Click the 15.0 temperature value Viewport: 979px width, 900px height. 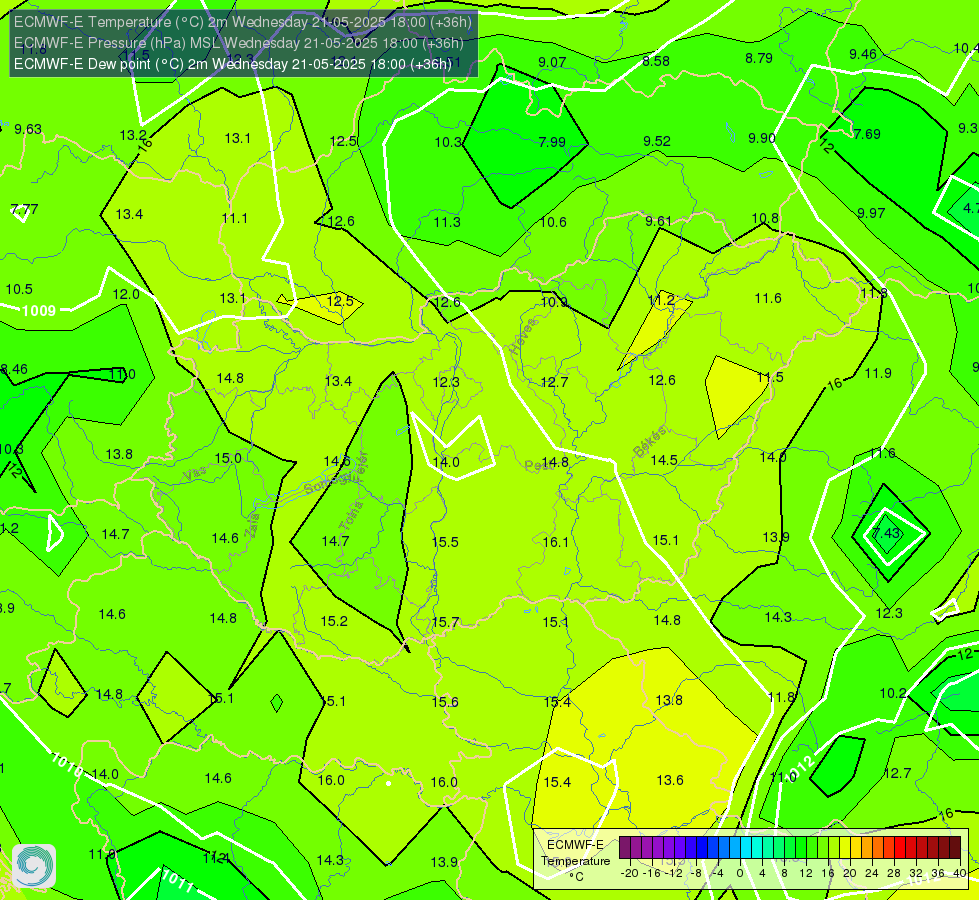point(228,458)
